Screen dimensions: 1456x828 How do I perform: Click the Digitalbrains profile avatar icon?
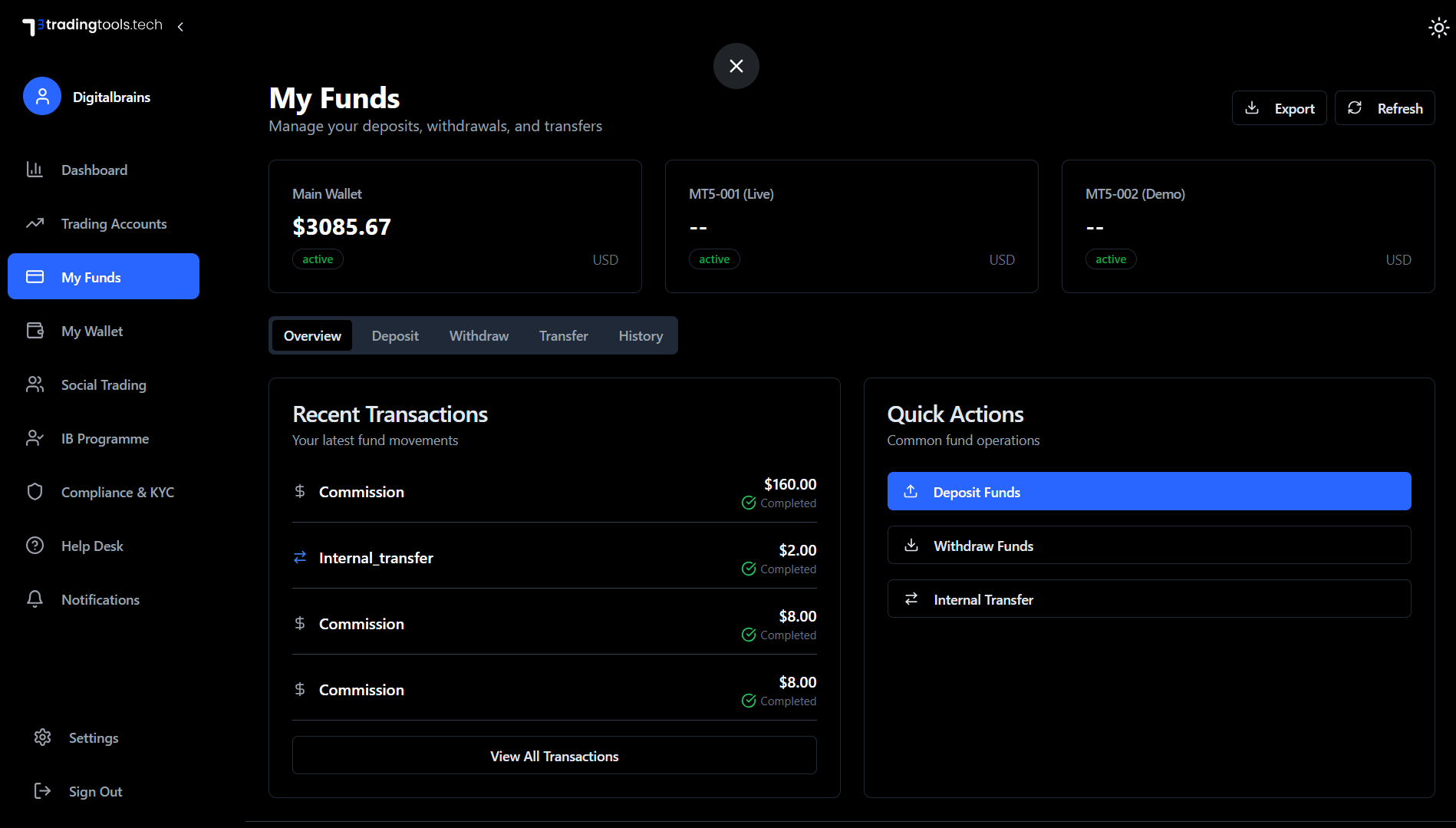click(42, 96)
